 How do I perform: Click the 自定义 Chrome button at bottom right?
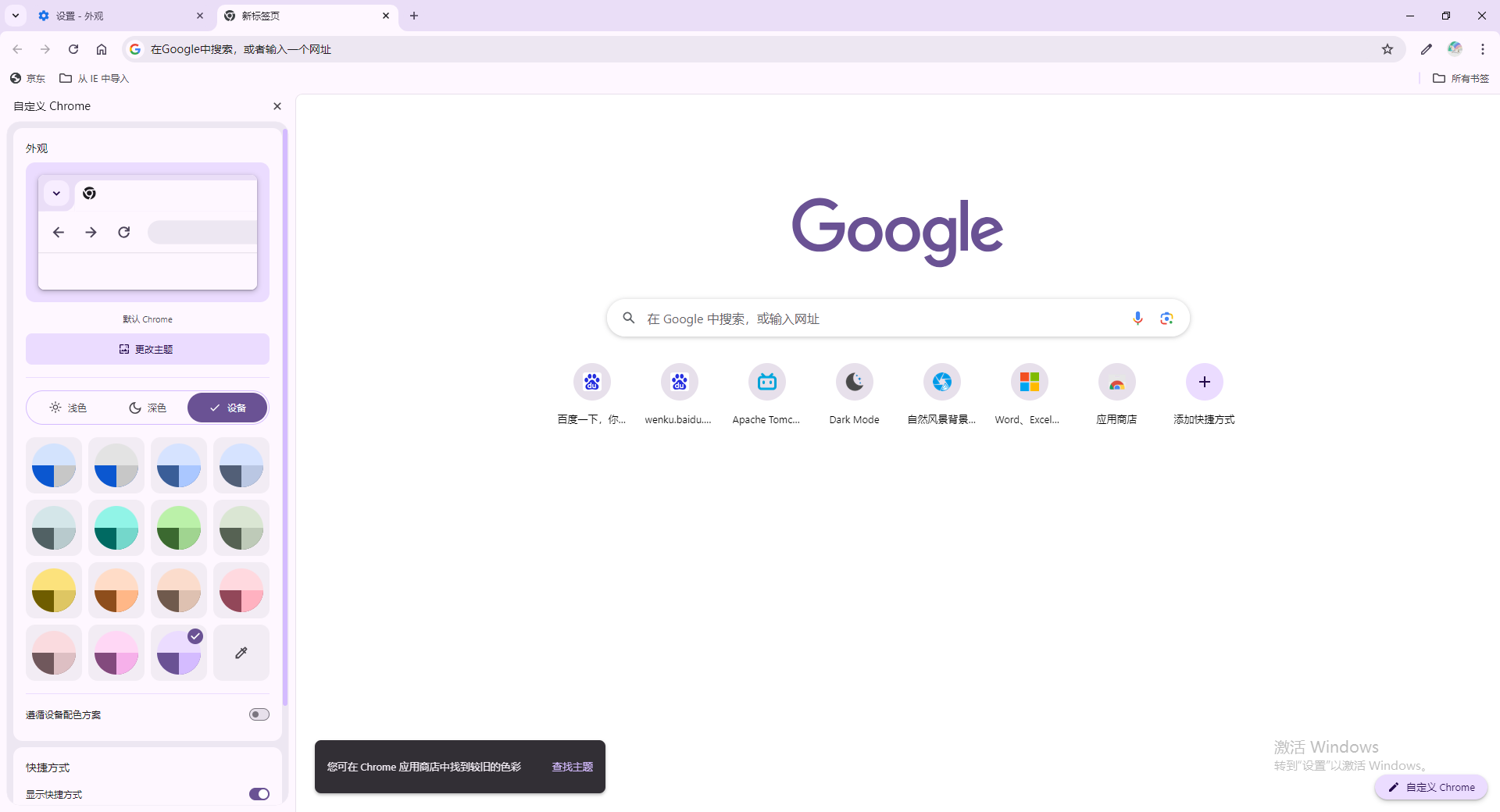point(1431,787)
